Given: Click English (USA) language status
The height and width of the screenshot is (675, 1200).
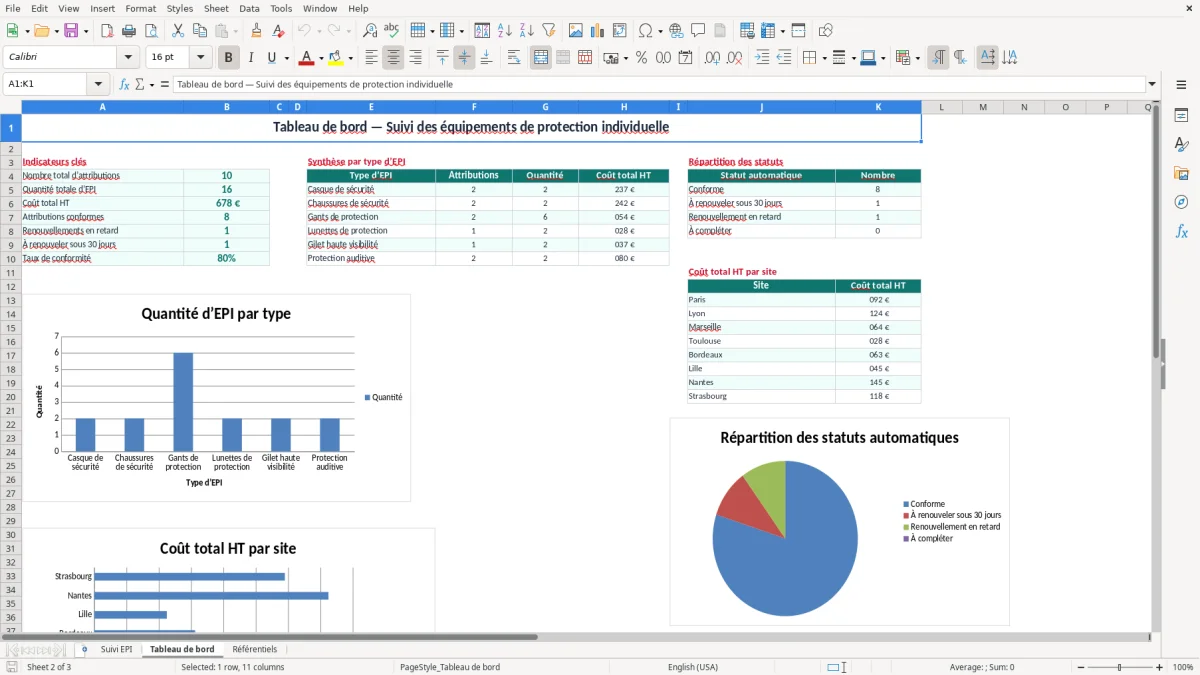Looking at the screenshot, I should click(693, 667).
